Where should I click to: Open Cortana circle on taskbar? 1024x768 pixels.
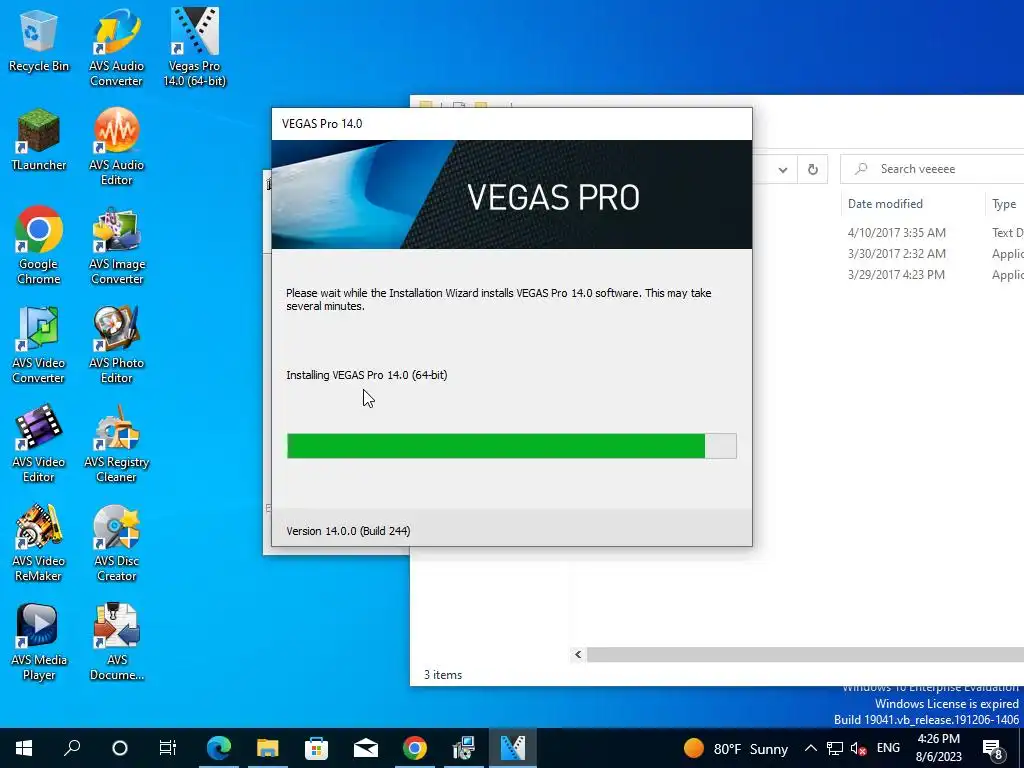[120, 748]
